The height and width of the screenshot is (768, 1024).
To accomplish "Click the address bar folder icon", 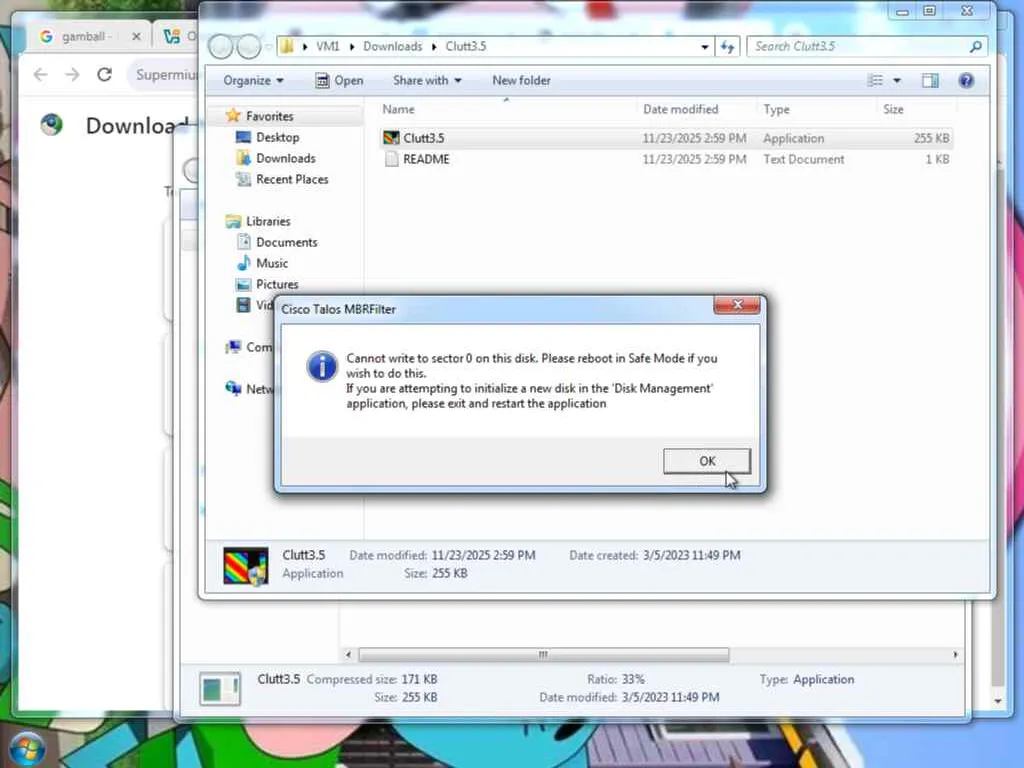I will click(x=287, y=46).
